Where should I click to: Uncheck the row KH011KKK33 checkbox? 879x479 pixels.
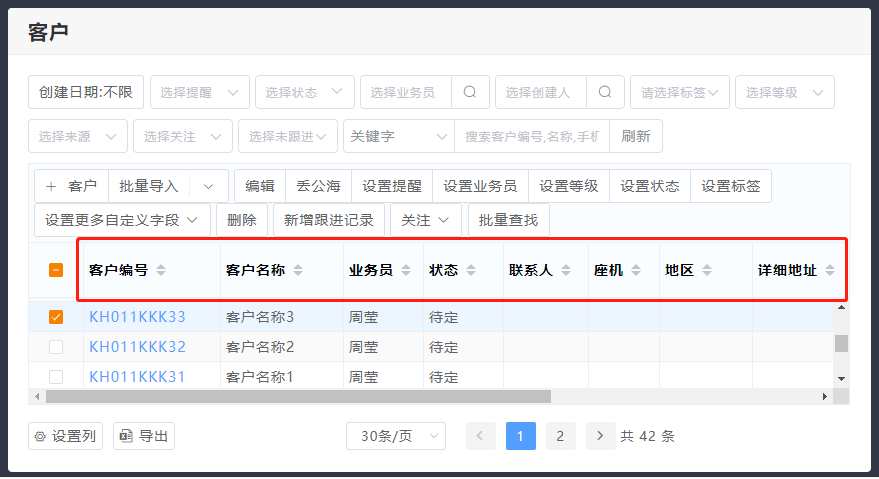pos(56,317)
